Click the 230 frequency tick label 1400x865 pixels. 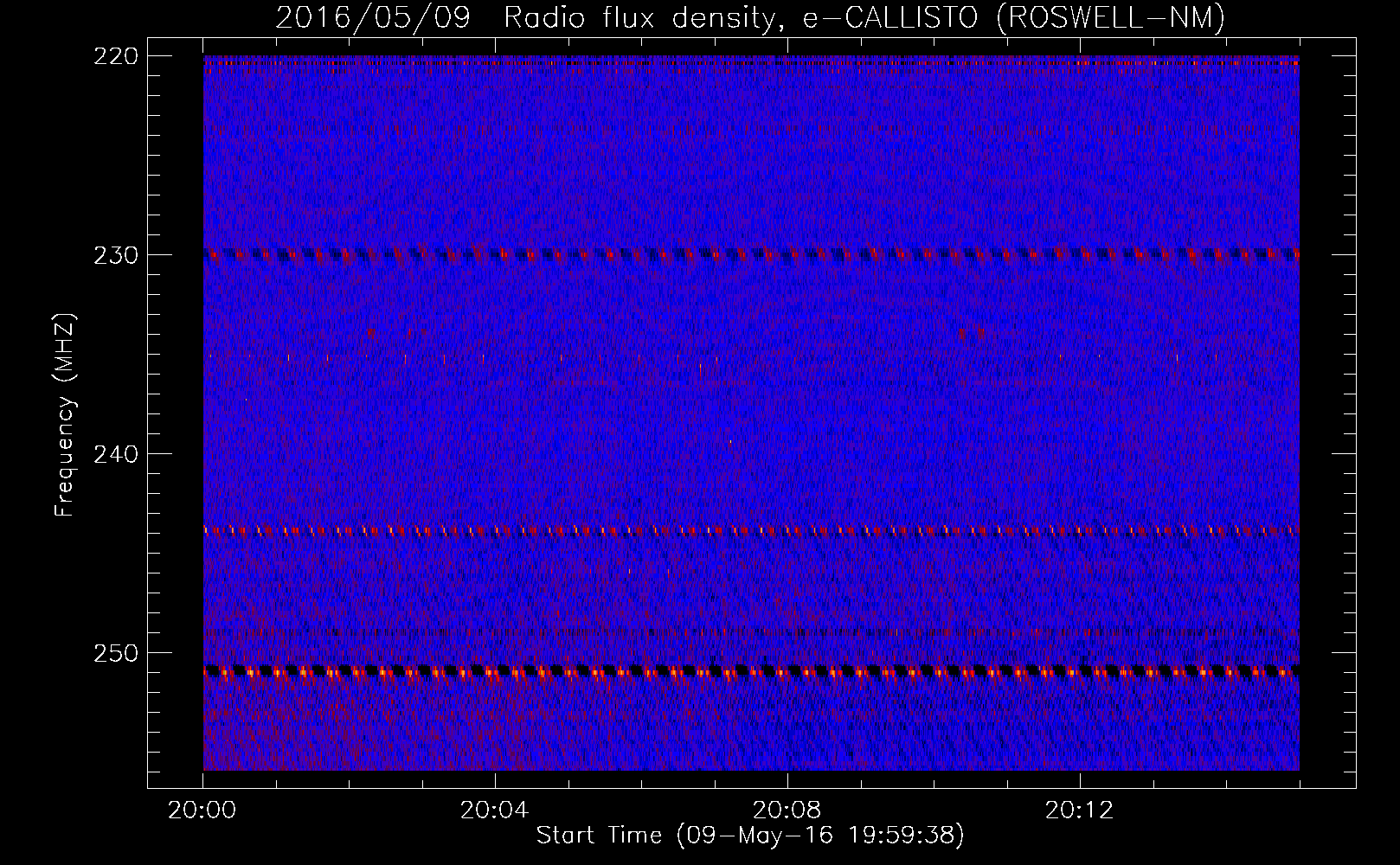[115, 255]
